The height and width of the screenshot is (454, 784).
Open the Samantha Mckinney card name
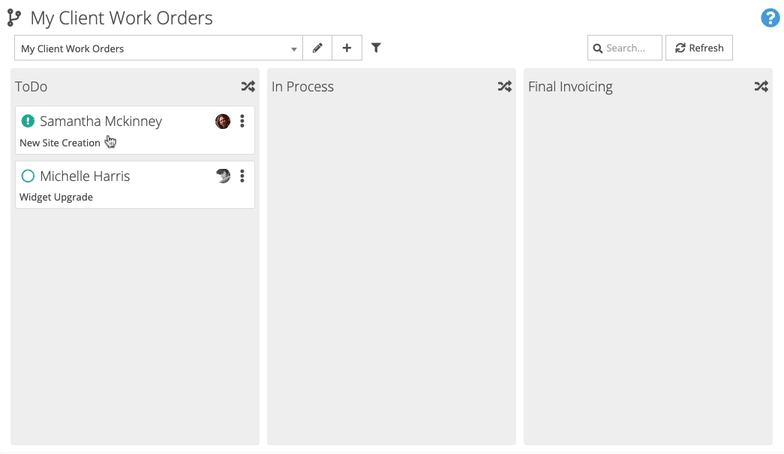coord(101,121)
